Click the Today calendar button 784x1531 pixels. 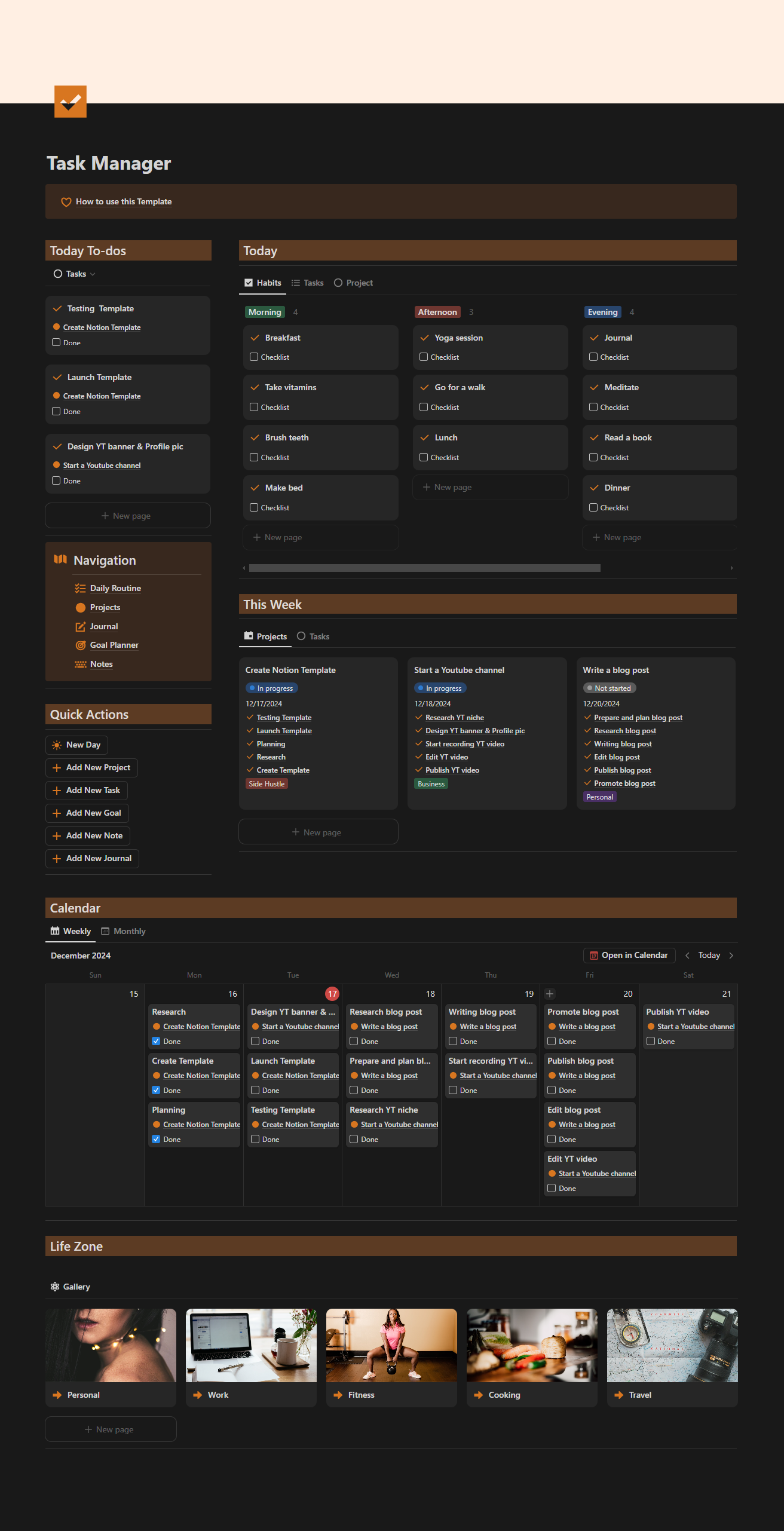(x=709, y=956)
